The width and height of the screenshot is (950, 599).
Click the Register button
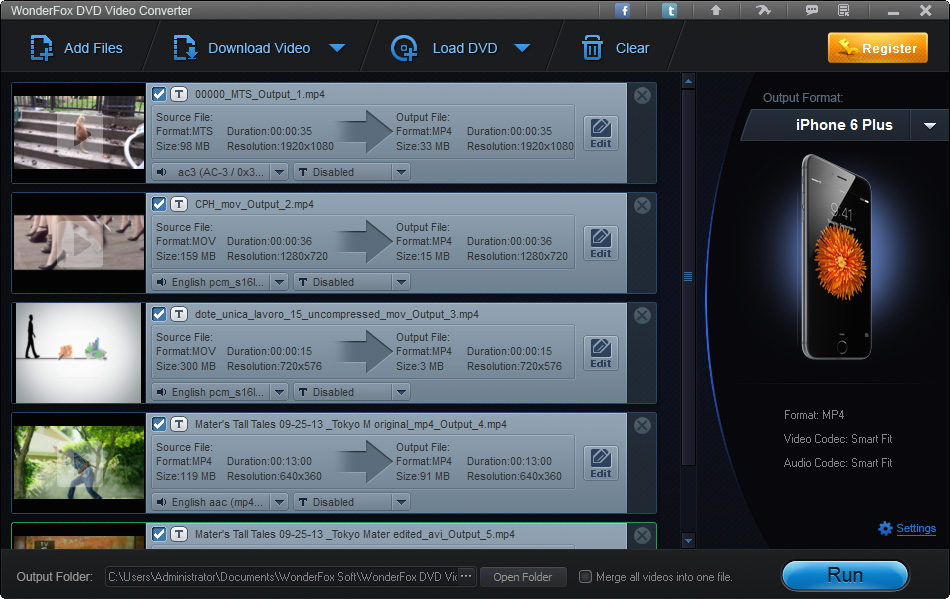pyautogui.click(x=877, y=48)
